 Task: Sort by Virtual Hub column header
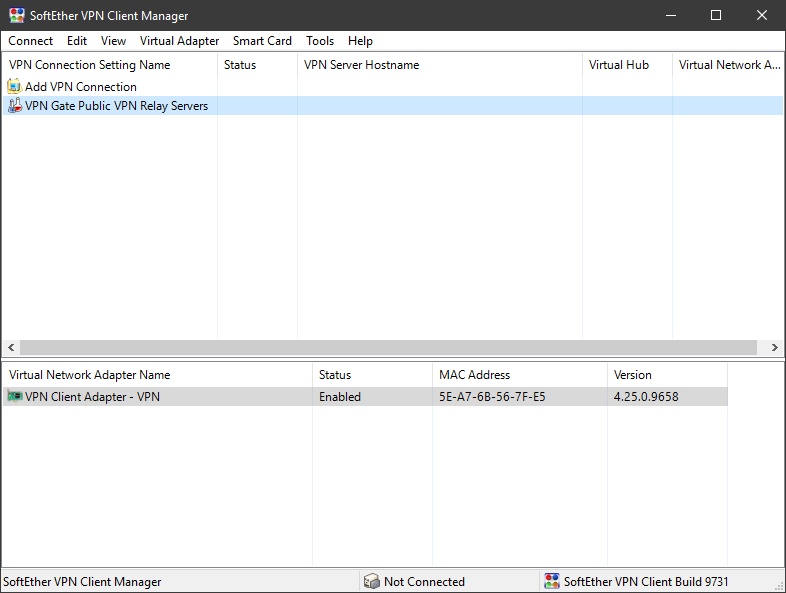(x=627, y=65)
